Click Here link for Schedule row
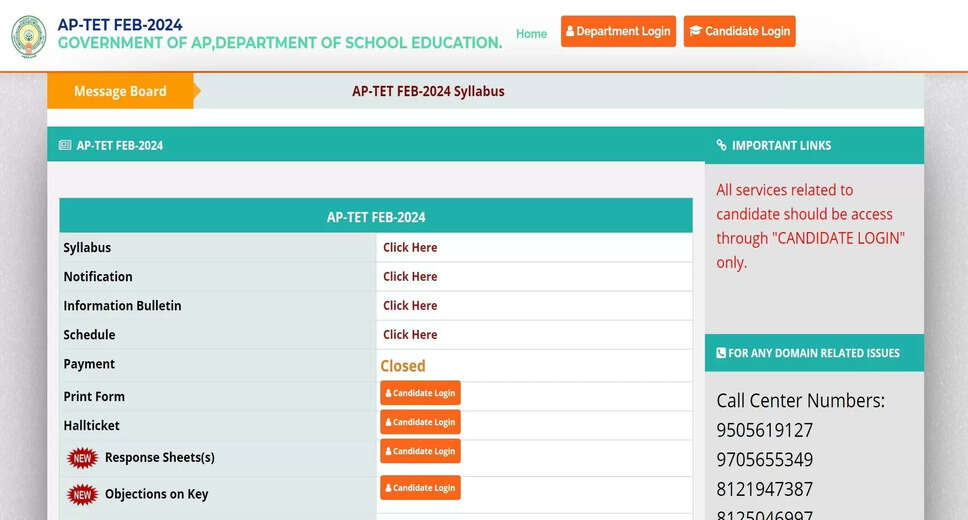 pyautogui.click(x=410, y=335)
